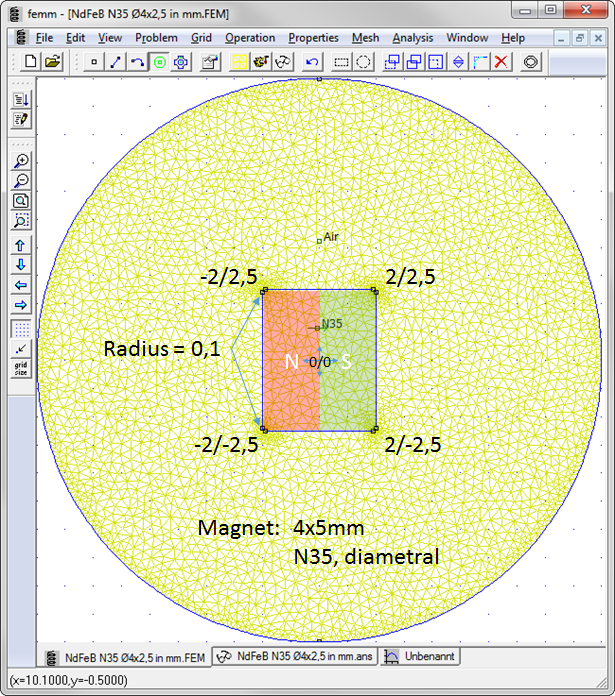Click the zoom window icon
This screenshot has height=696, width=615.
[21, 221]
